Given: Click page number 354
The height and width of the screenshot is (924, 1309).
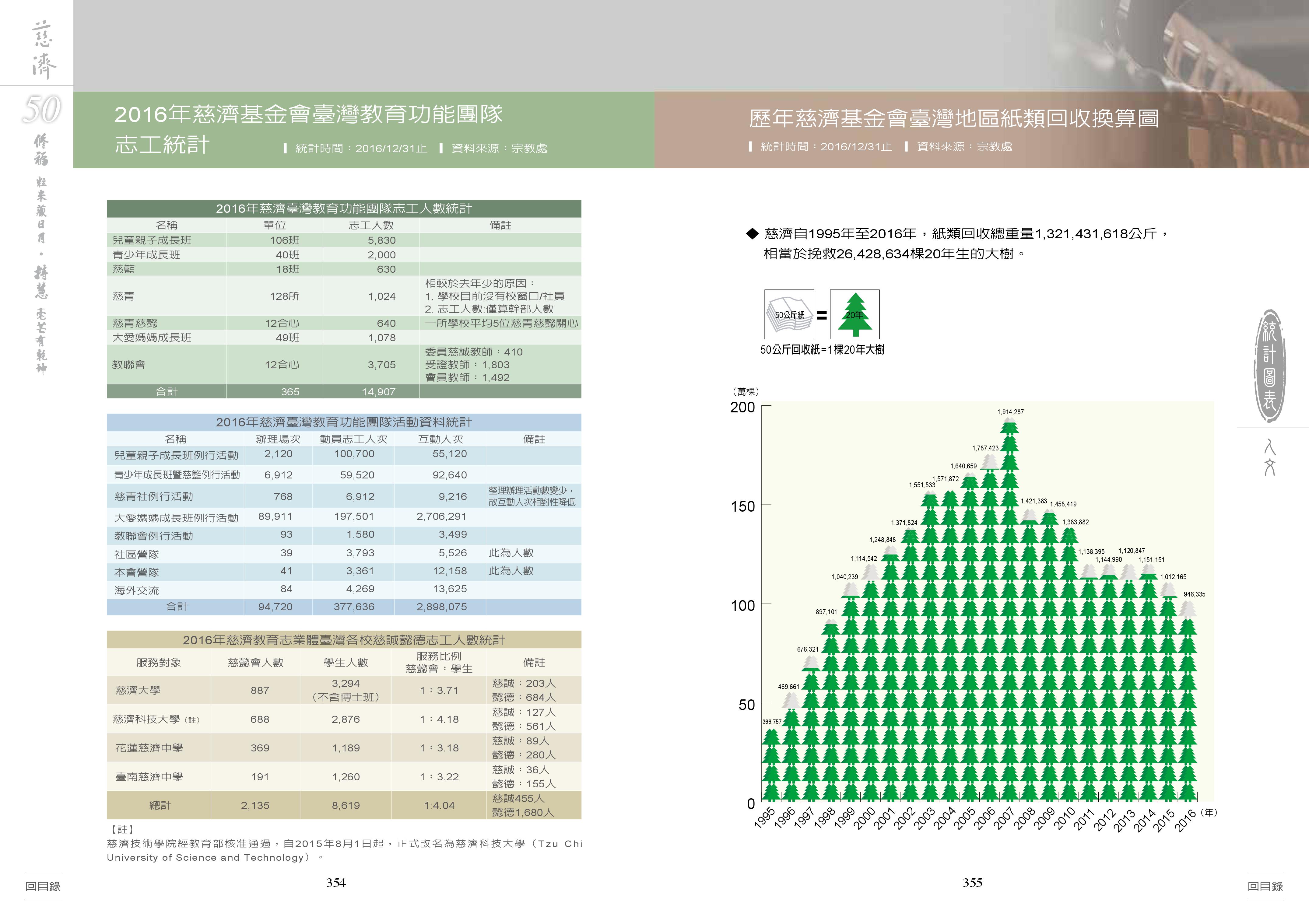Looking at the screenshot, I should pos(336,882).
